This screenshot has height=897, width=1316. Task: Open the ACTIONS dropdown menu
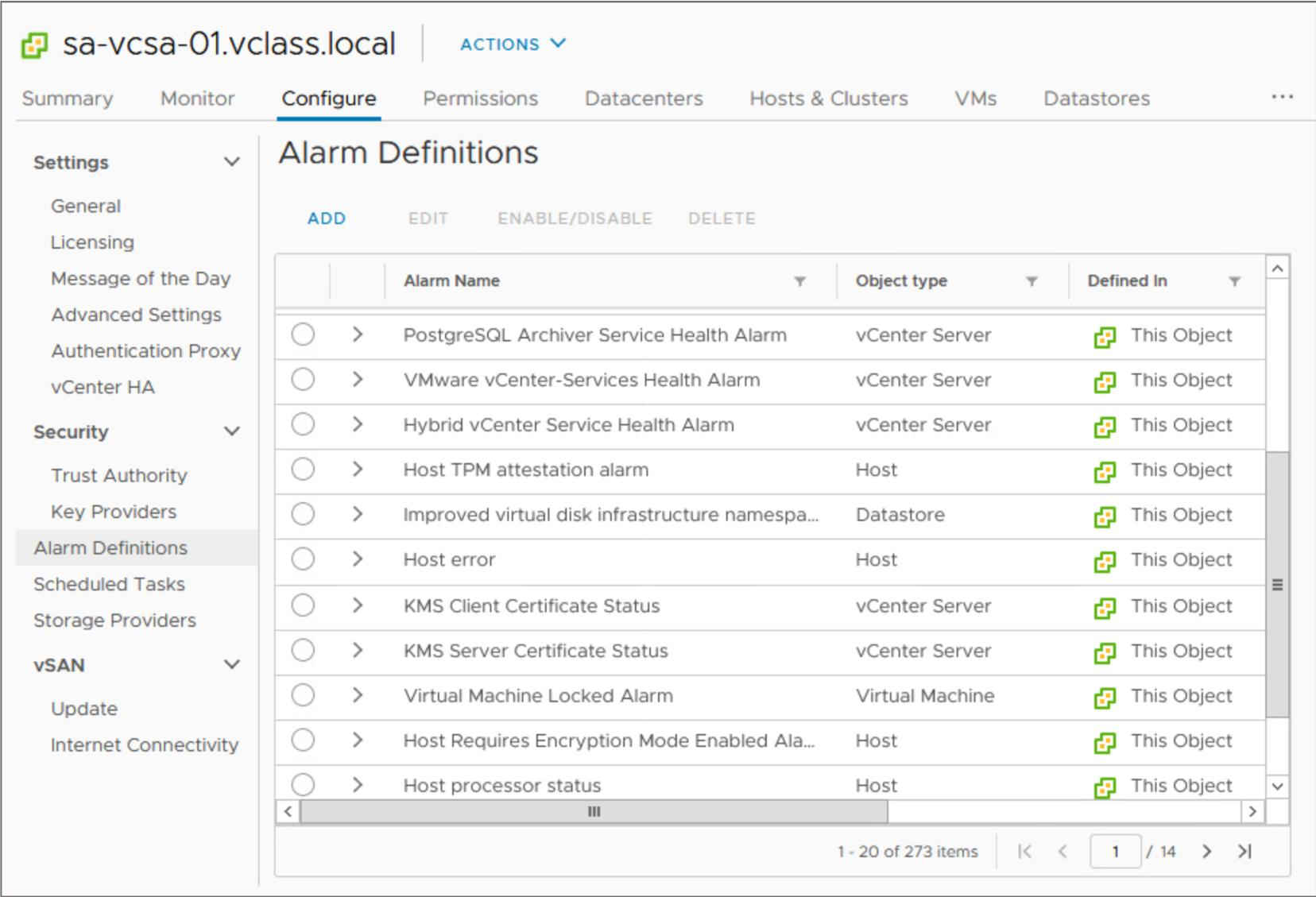[513, 44]
